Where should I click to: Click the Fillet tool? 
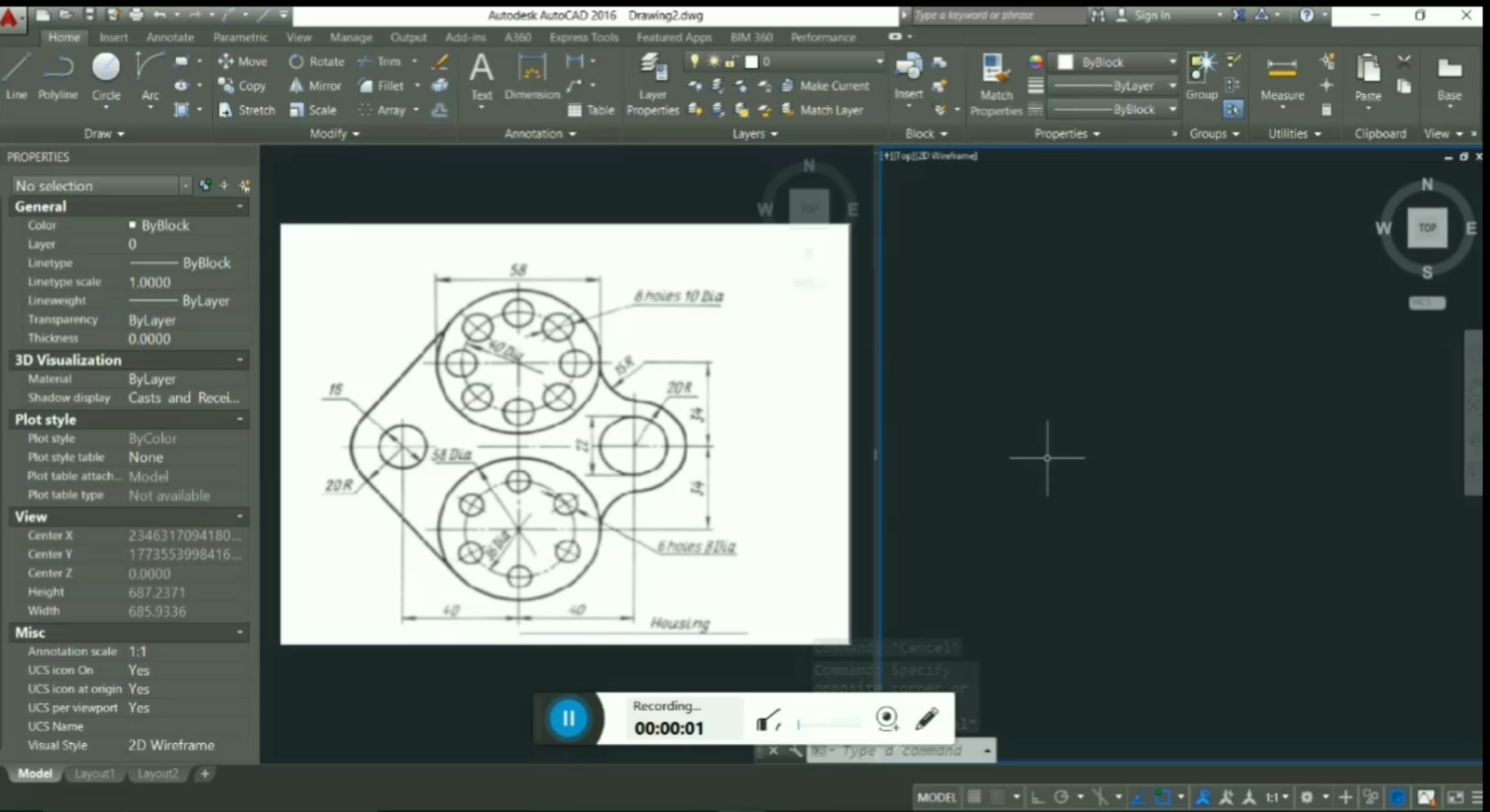(382, 86)
